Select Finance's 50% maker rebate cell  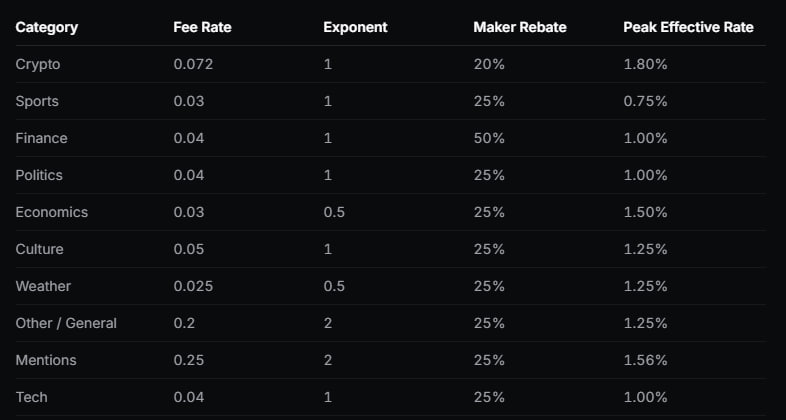coord(488,138)
